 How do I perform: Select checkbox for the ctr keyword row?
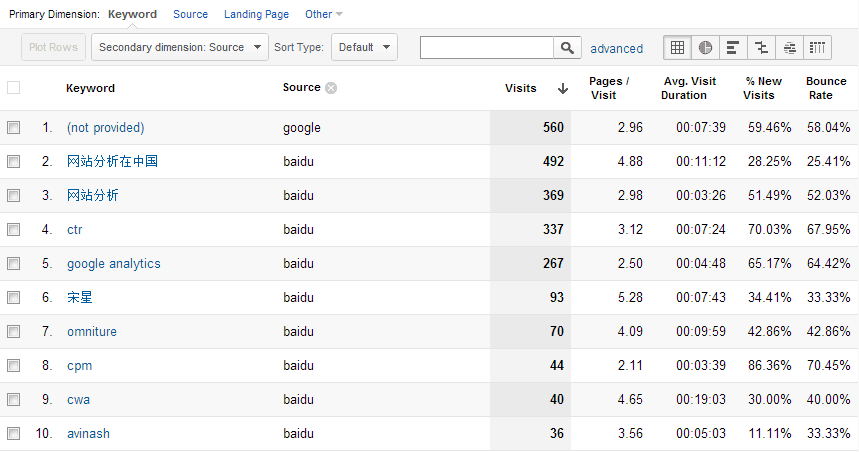point(14,230)
